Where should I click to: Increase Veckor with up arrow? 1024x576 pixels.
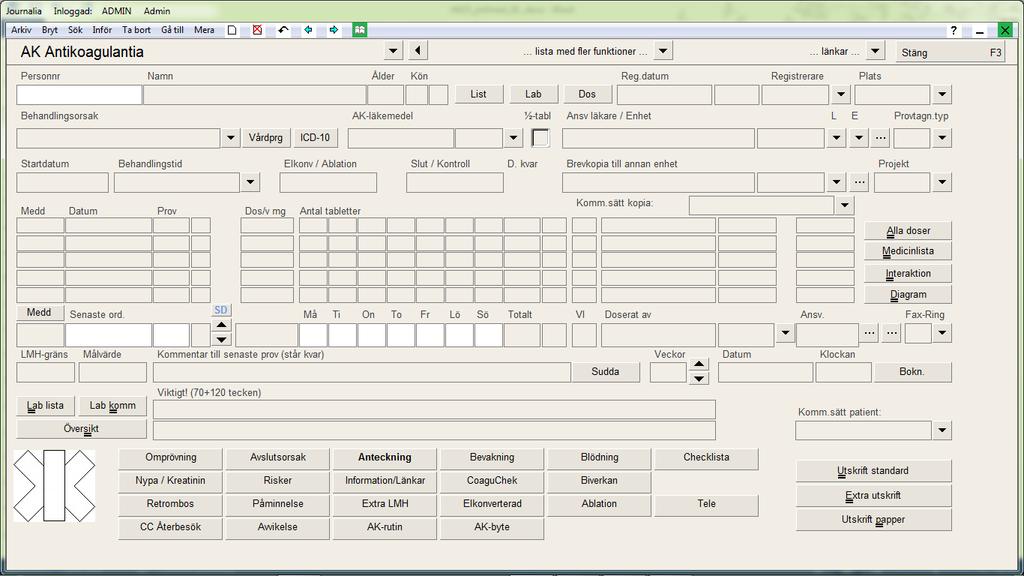(x=699, y=364)
